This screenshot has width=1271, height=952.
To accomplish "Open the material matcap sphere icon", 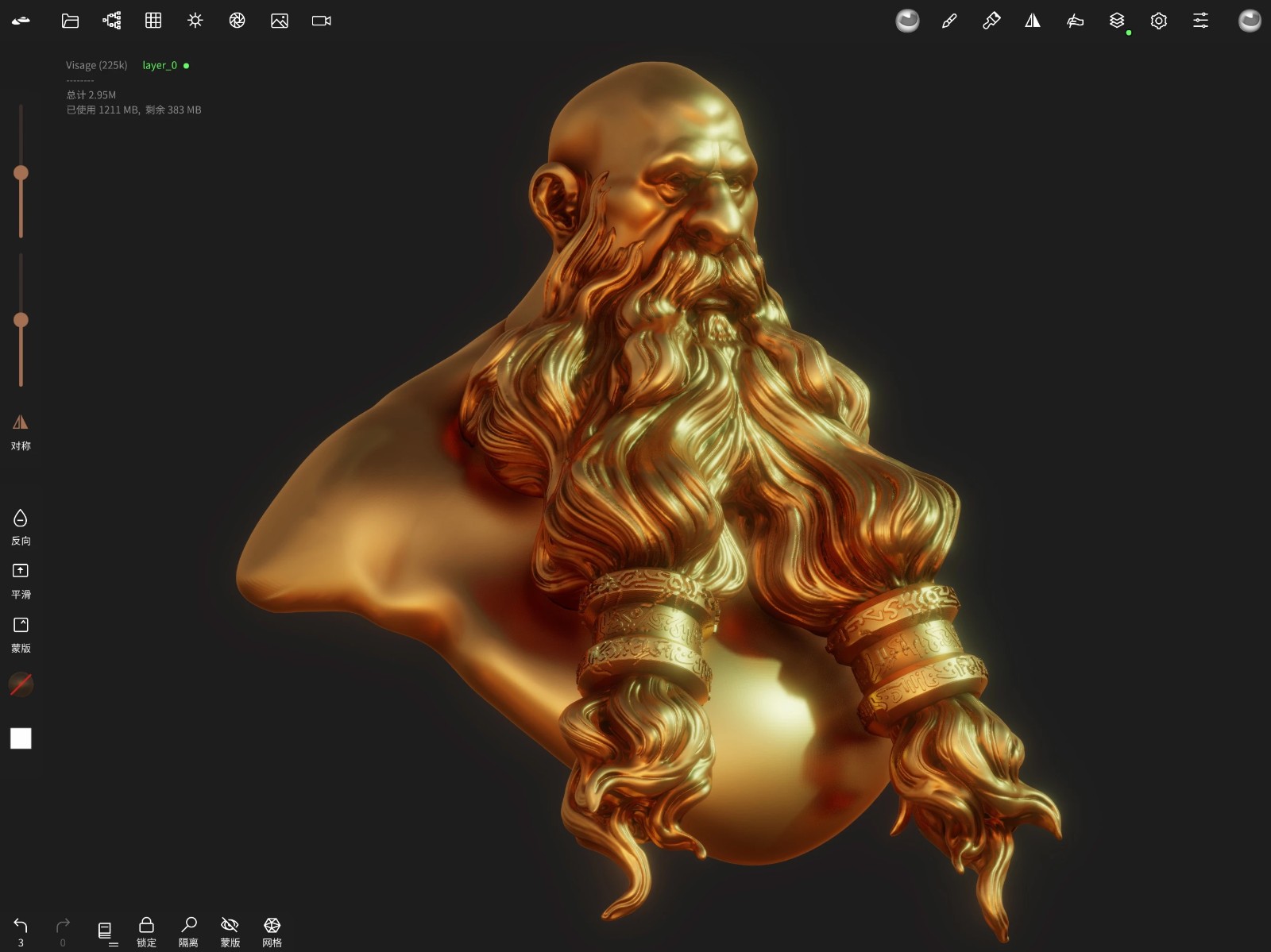I will (x=907, y=21).
